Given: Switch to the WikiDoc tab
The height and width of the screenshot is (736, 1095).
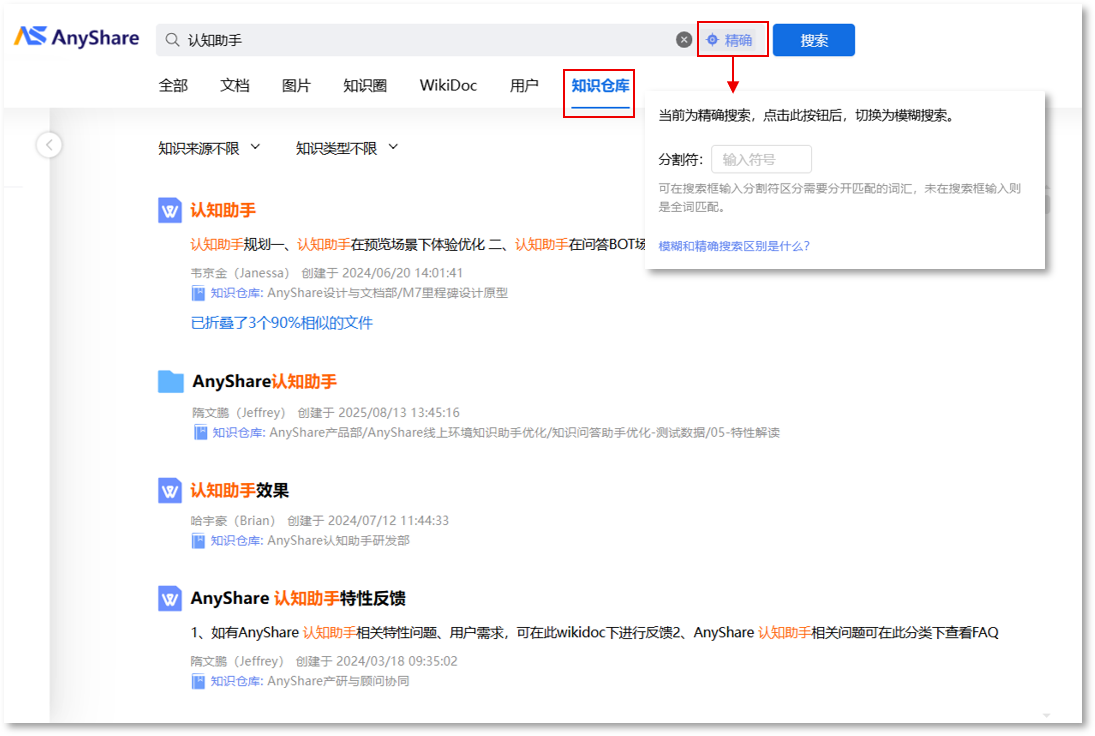Looking at the screenshot, I should tap(448, 85).
